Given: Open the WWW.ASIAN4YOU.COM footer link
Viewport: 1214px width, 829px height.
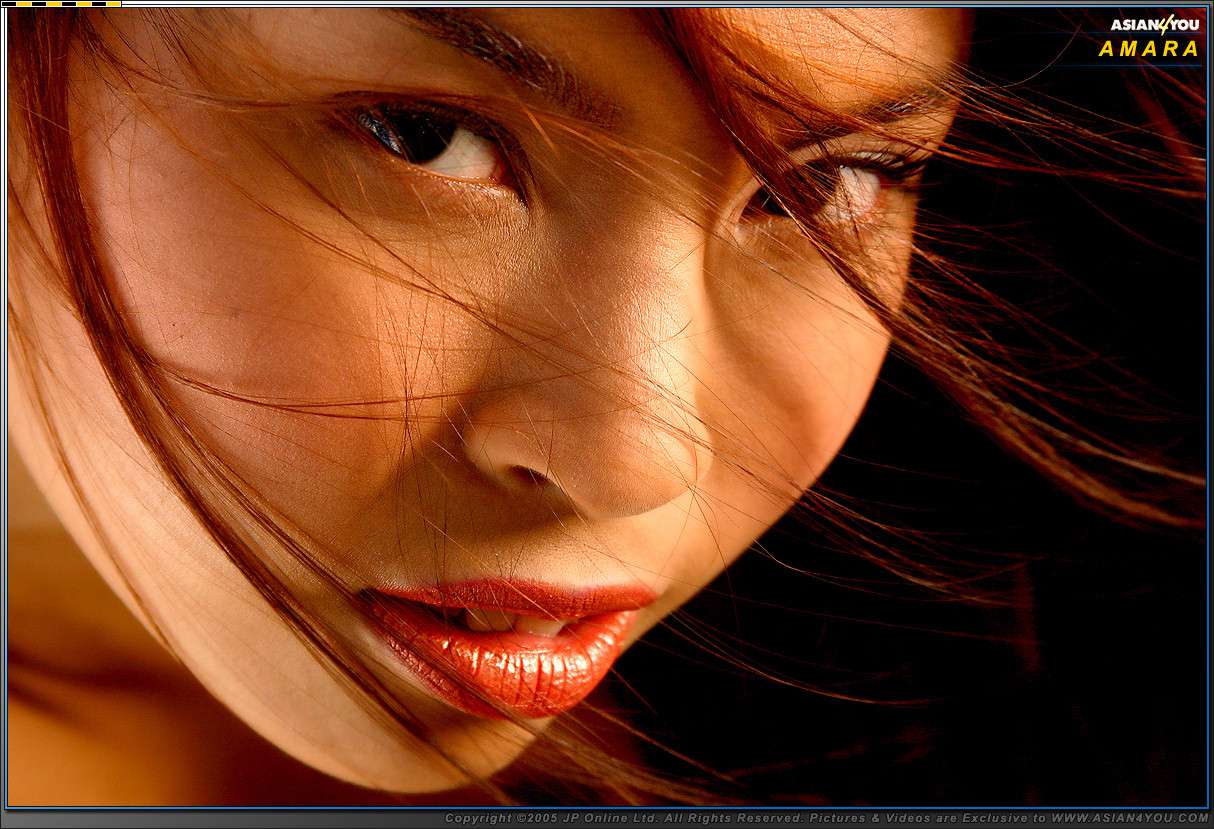Looking at the screenshot, I should pyautogui.click(x=1129, y=818).
